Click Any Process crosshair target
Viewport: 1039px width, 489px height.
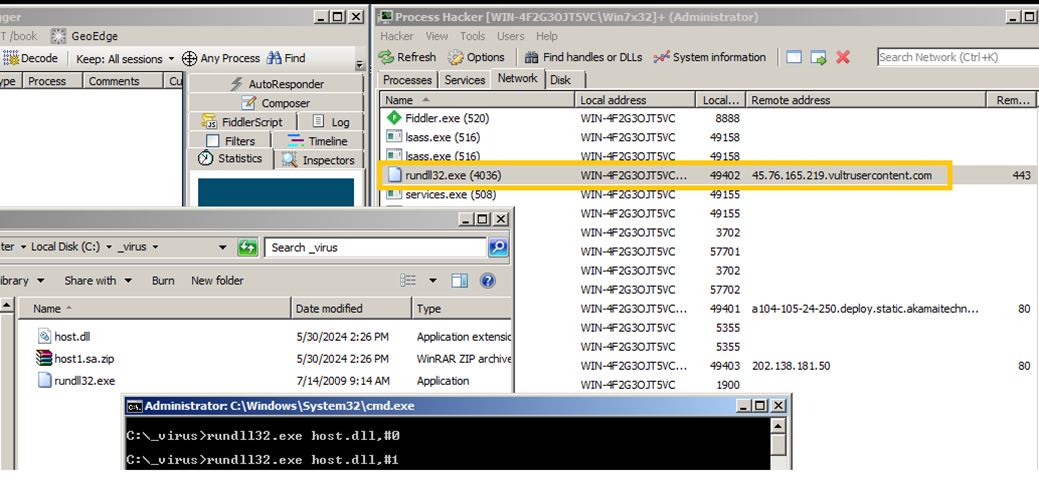(190, 59)
